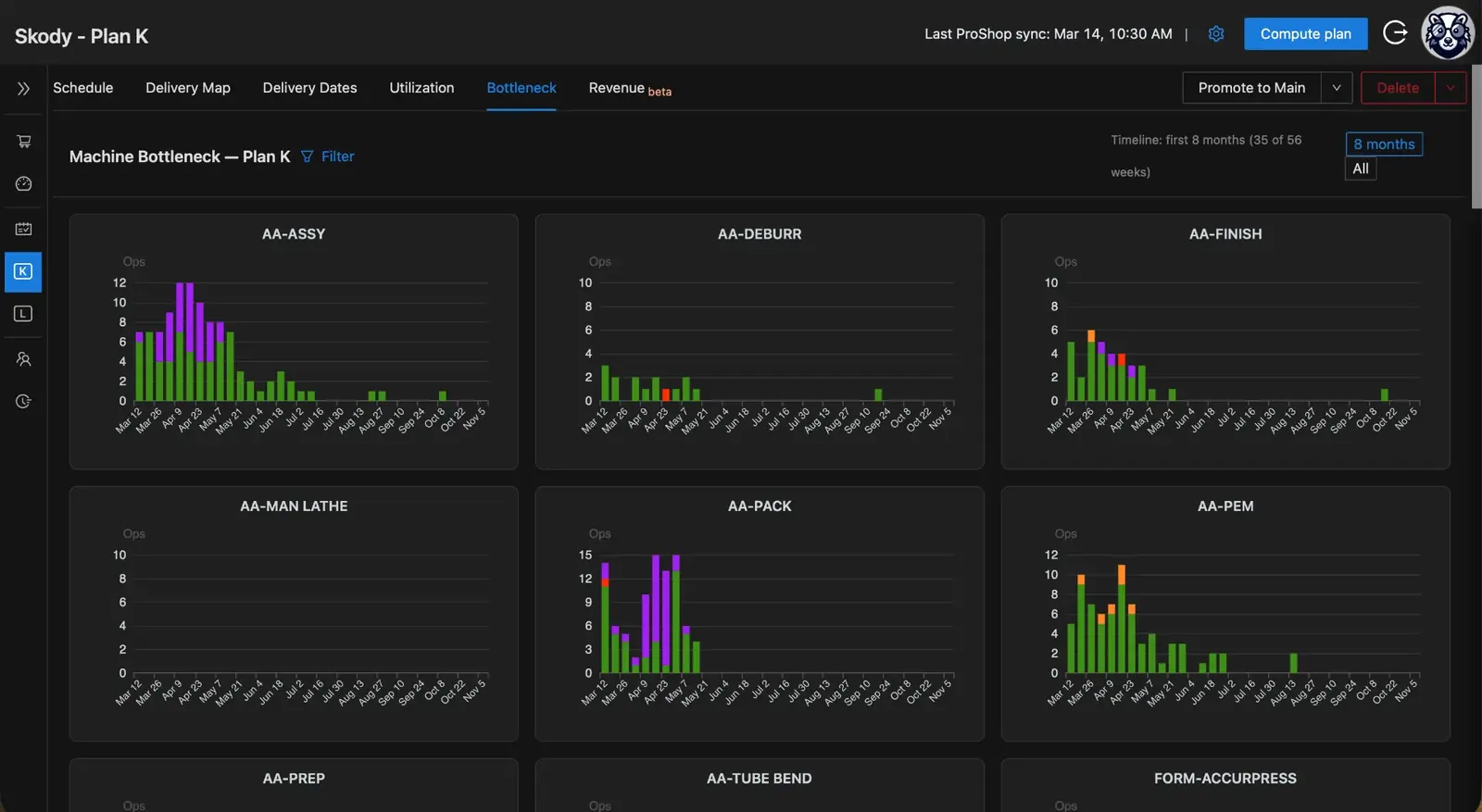Select the All timeline option
Screen dimensions: 1482x812
point(1361,169)
